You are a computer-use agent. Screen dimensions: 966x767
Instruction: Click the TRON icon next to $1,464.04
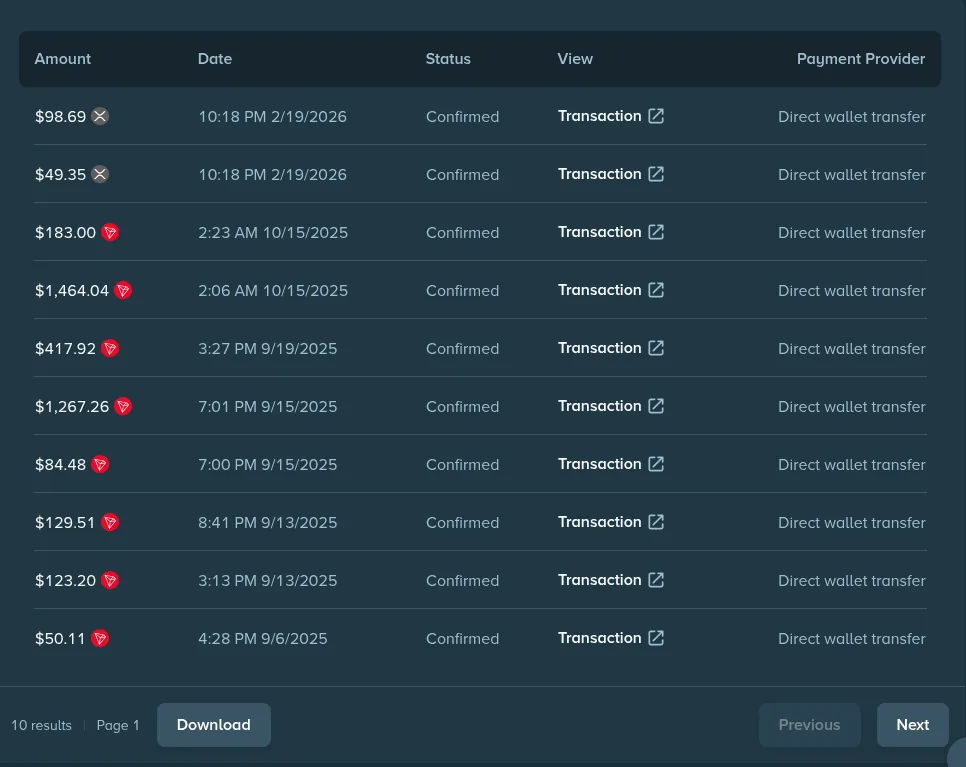tap(123, 290)
